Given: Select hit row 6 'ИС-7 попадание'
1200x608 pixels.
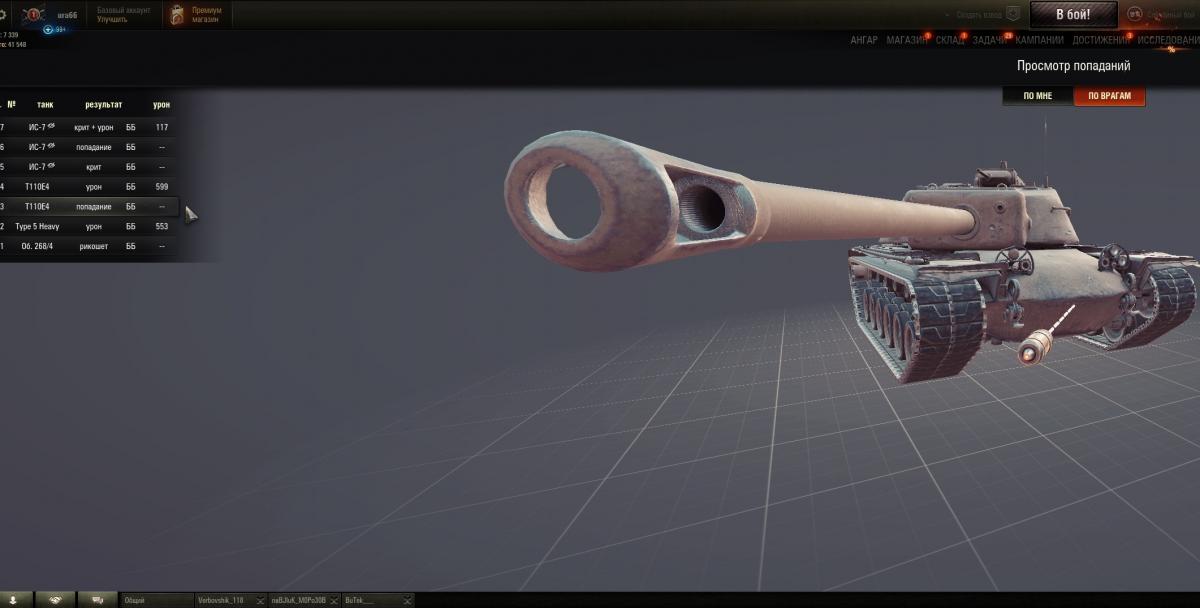Looking at the screenshot, I should click(89, 147).
